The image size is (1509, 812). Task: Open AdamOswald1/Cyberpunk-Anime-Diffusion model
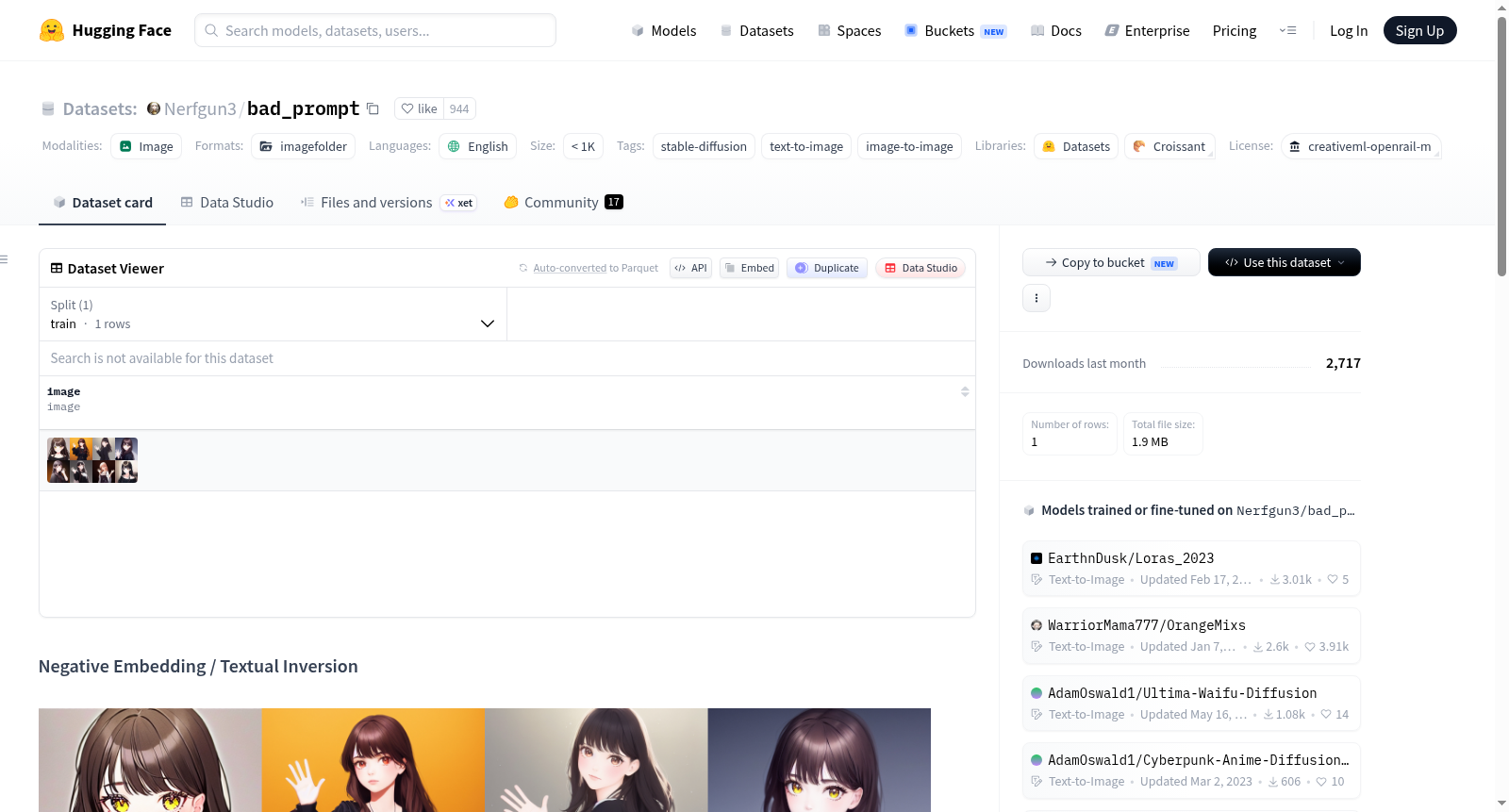pyautogui.click(x=1191, y=771)
